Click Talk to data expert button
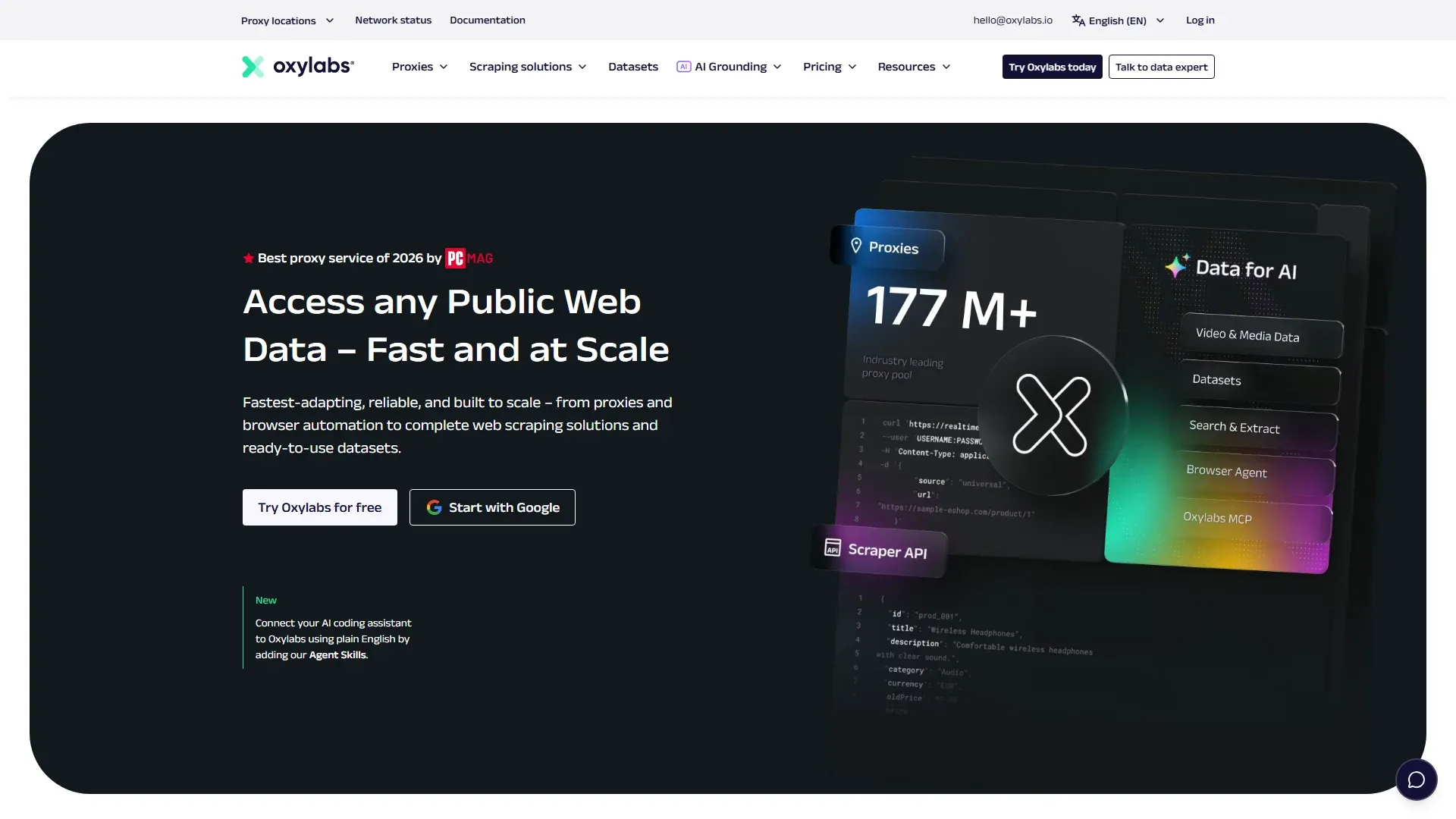 pyautogui.click(x=1162, y=67)
